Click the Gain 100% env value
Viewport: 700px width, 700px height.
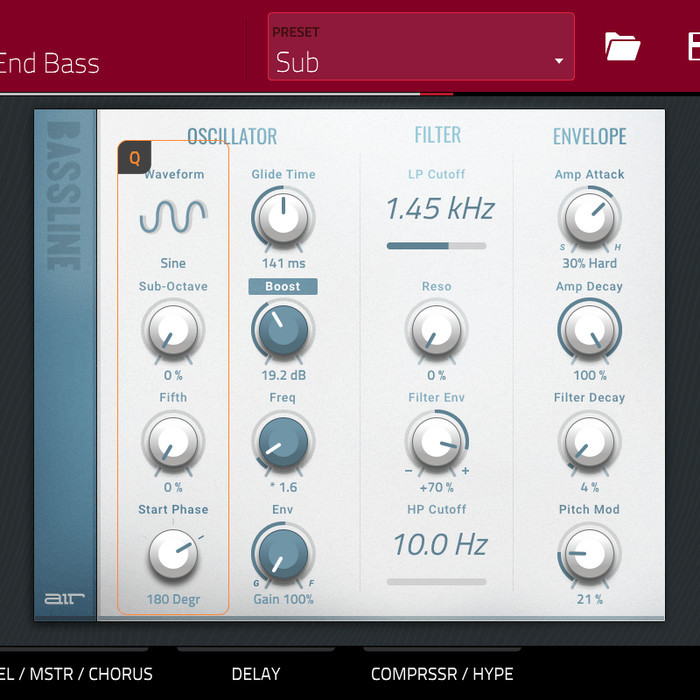pos(283,599)
